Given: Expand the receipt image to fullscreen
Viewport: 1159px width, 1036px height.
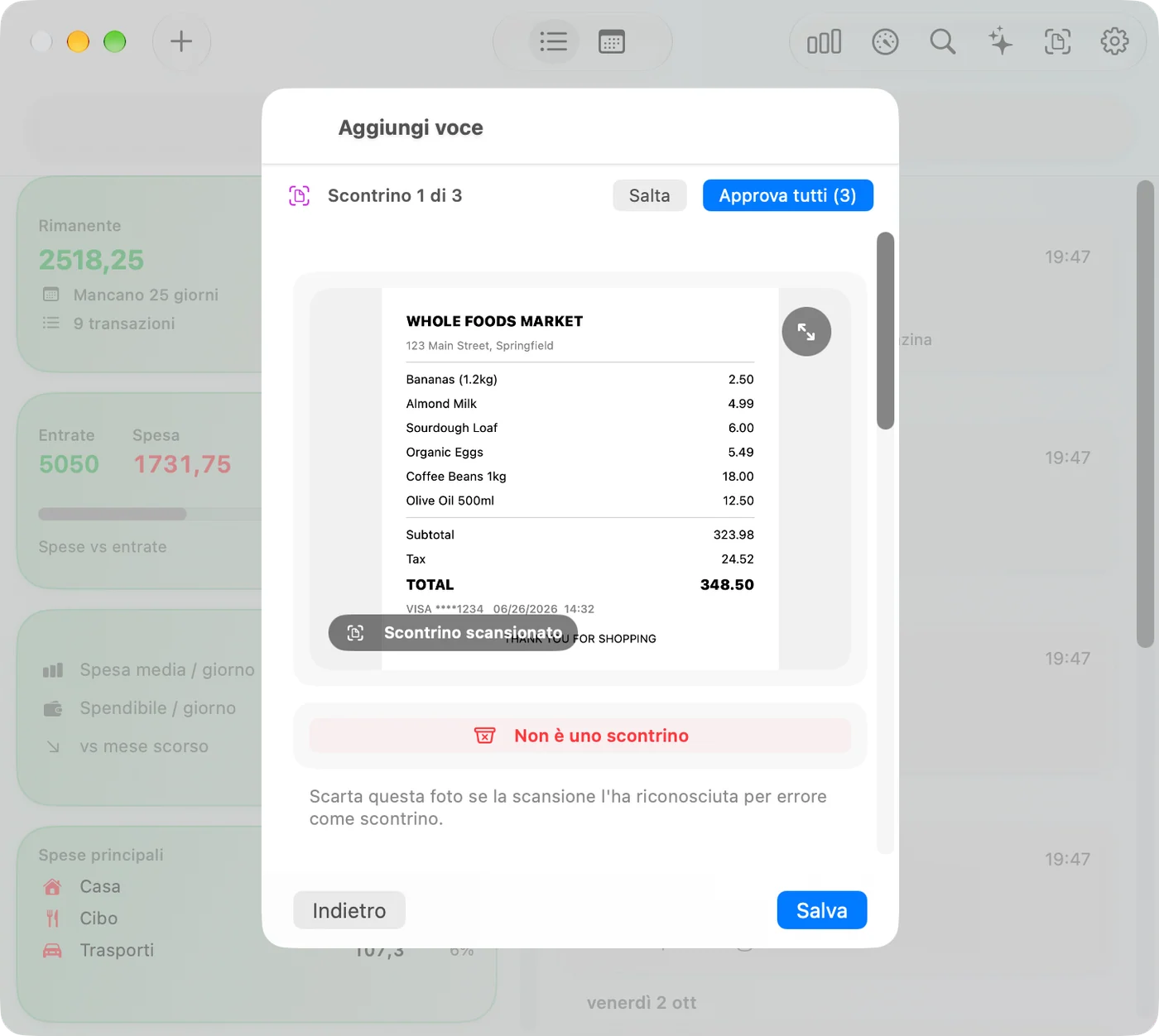Looking at the screenshot, I should pyautogui.click(x=806, y=332).
